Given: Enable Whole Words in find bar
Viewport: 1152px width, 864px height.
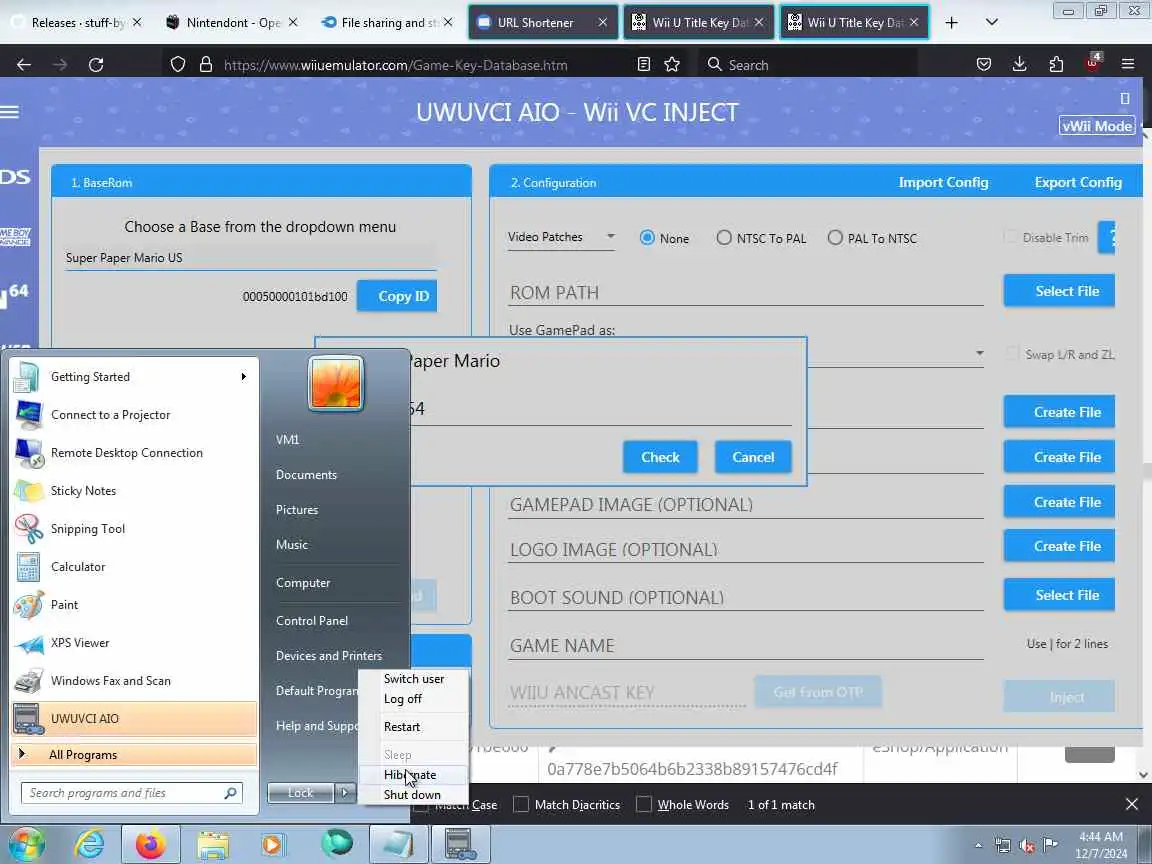Looking at the screenshot, I should 644,804.
